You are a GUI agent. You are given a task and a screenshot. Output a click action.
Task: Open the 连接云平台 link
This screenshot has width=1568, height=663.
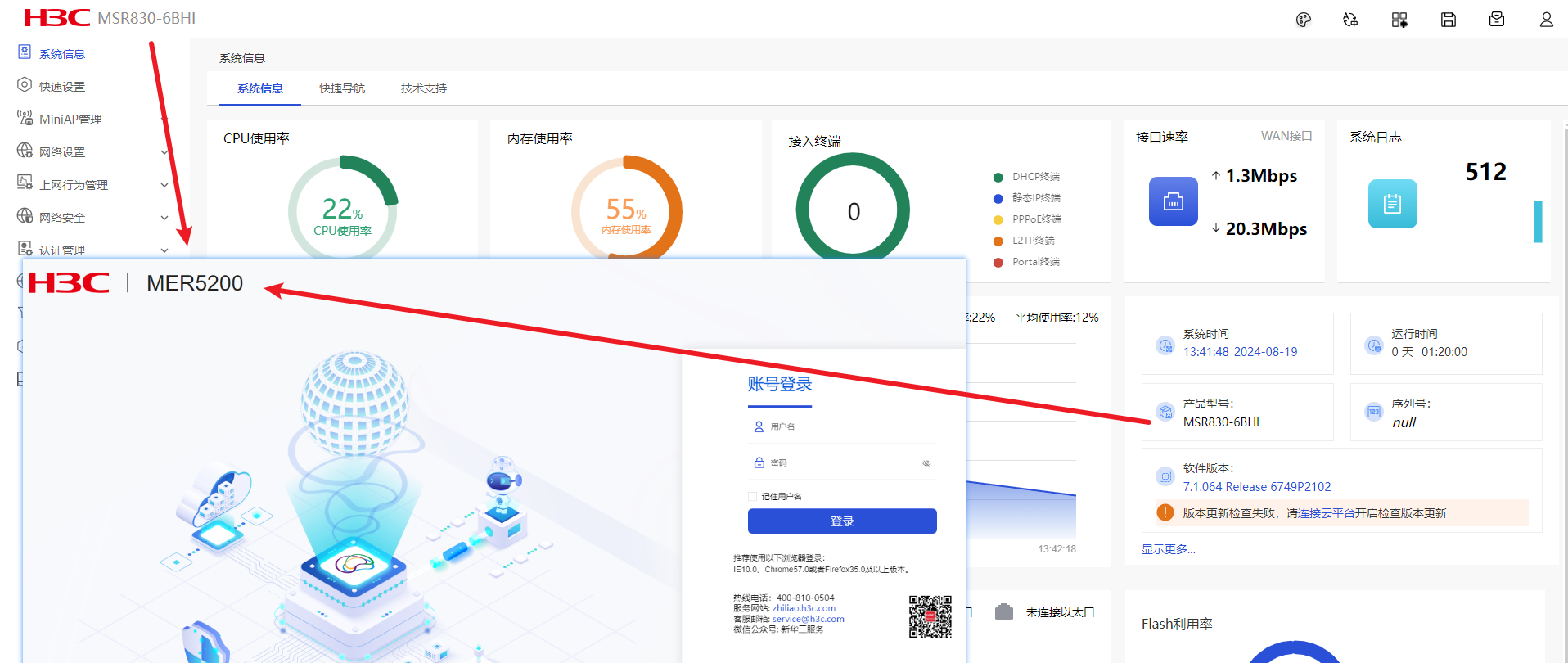(1326, 513)
